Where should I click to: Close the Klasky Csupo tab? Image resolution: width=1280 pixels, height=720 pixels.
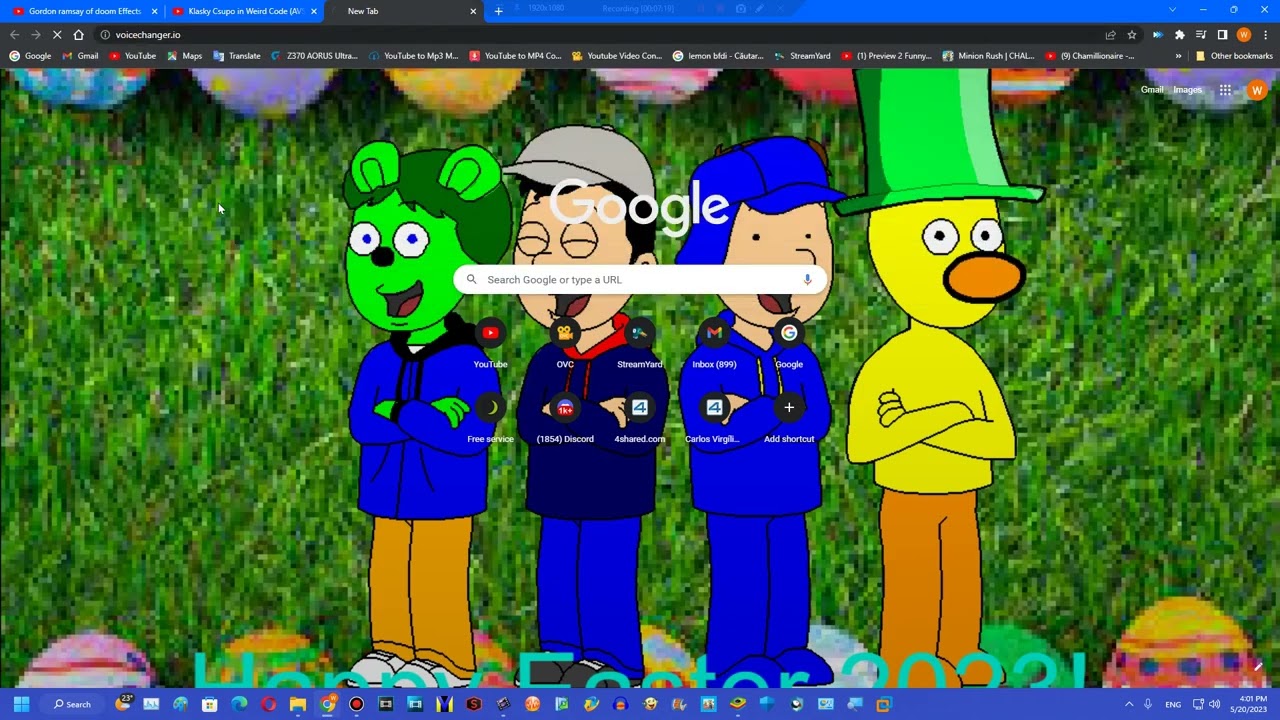point(314,11)
